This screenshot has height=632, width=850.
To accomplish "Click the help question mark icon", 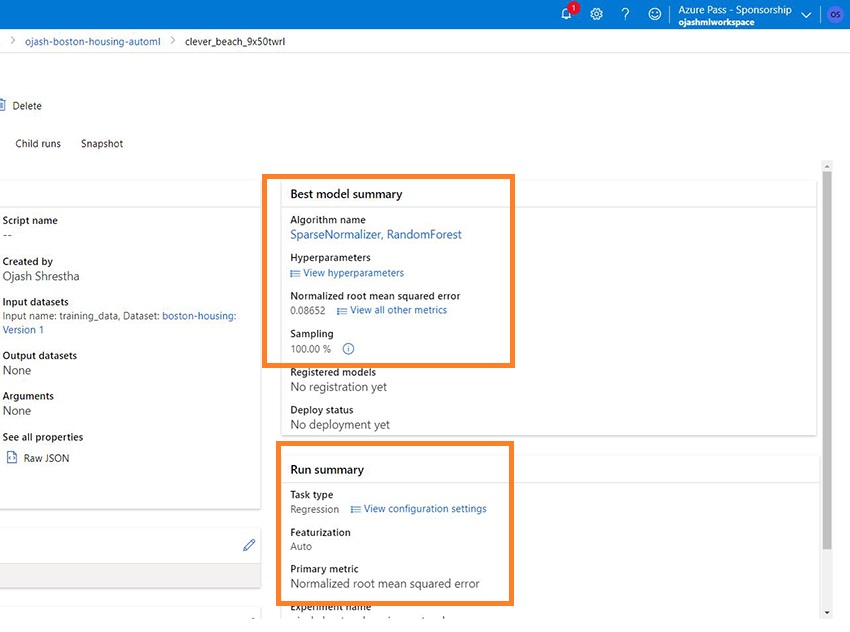I will (625, 14).
